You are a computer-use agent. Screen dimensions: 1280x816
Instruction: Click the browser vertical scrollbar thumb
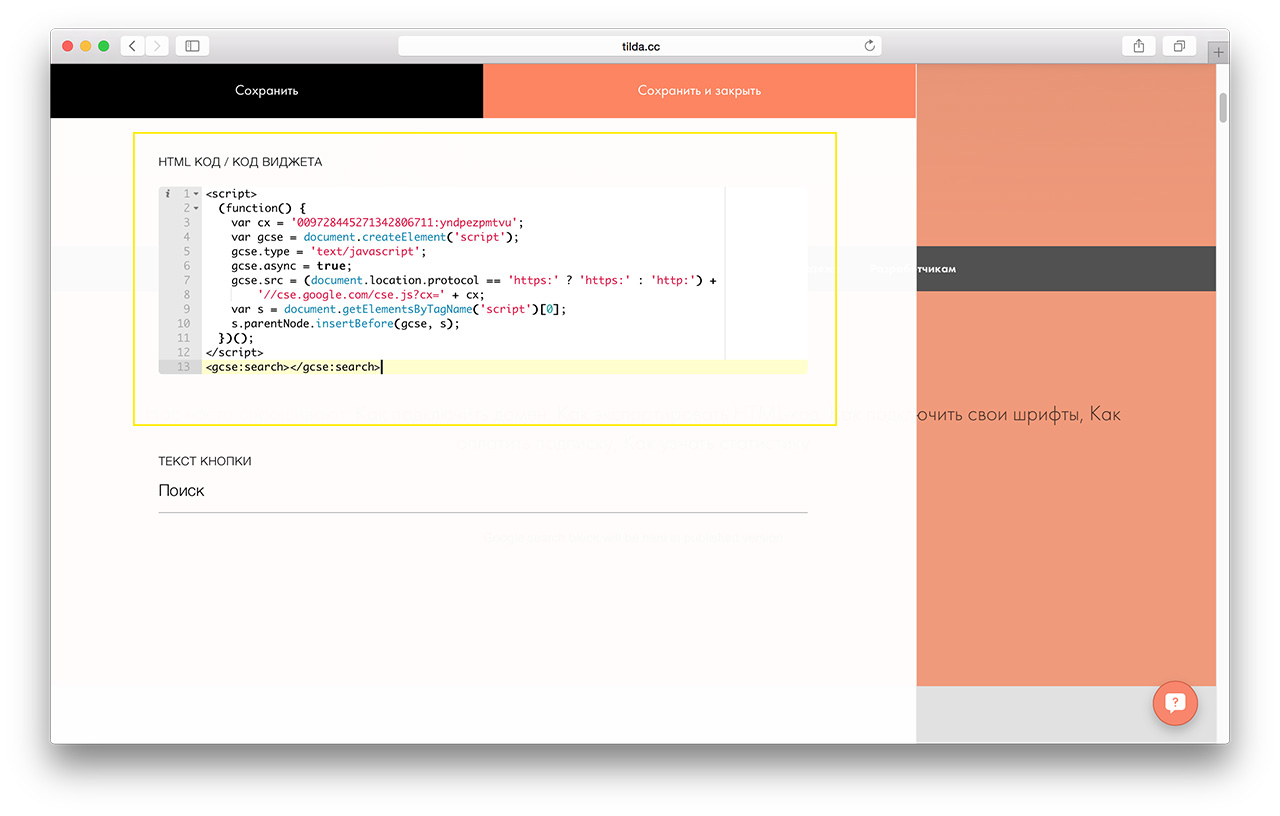pyautogui.click(x=1223, y=107)
